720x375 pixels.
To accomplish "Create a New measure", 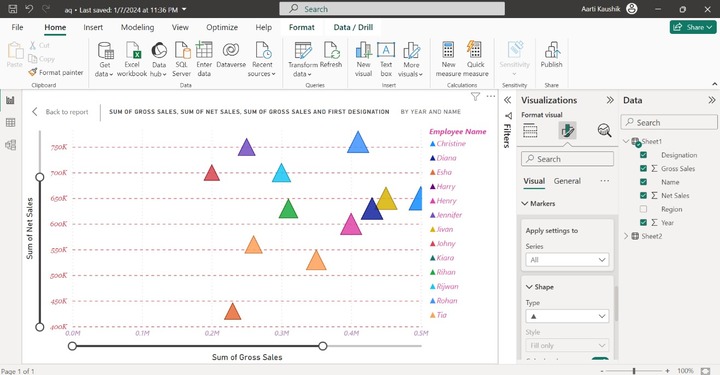I will coord(448,60).
